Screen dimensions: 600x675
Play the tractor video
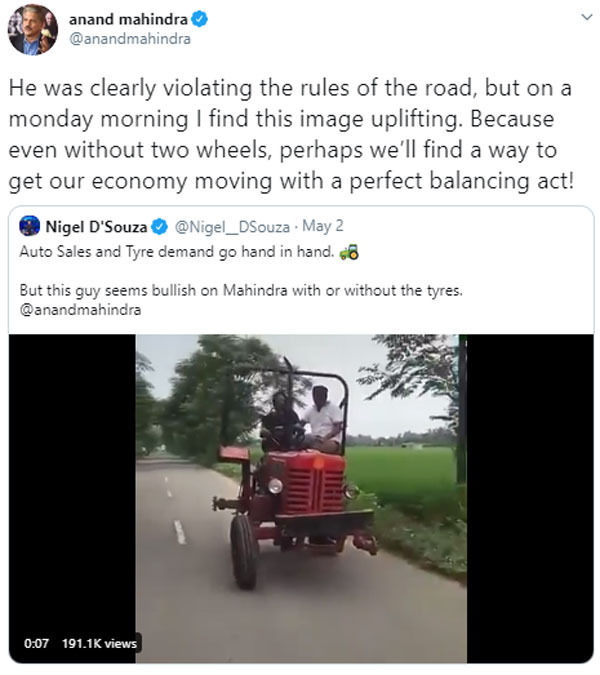301,499
